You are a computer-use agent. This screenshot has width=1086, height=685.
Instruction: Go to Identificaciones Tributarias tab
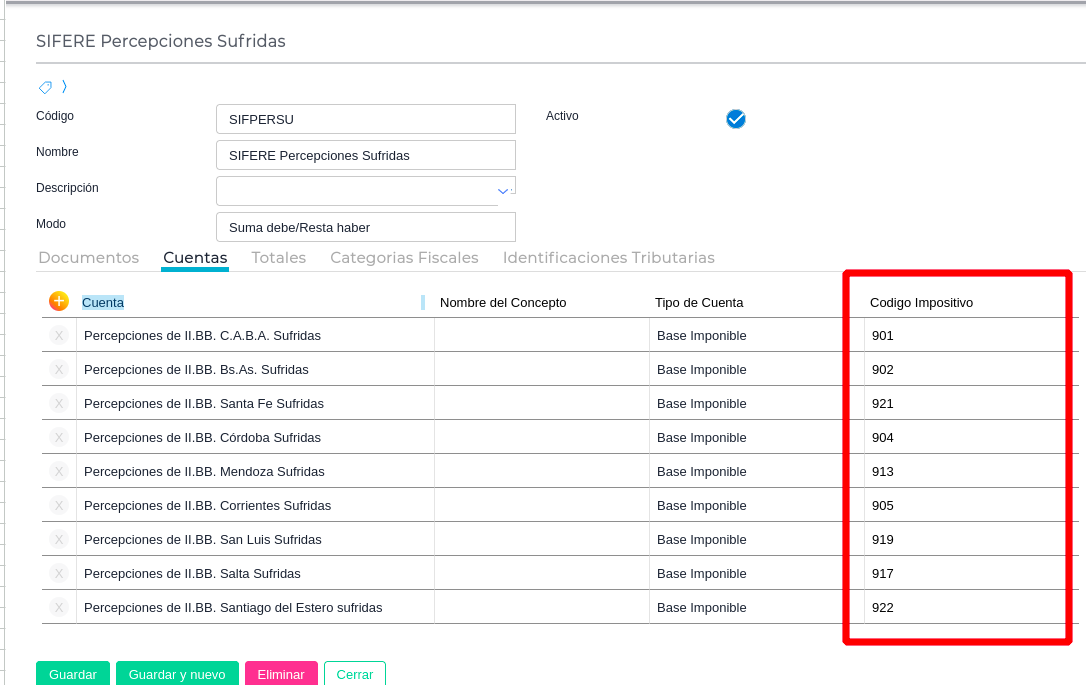(608, 258)
